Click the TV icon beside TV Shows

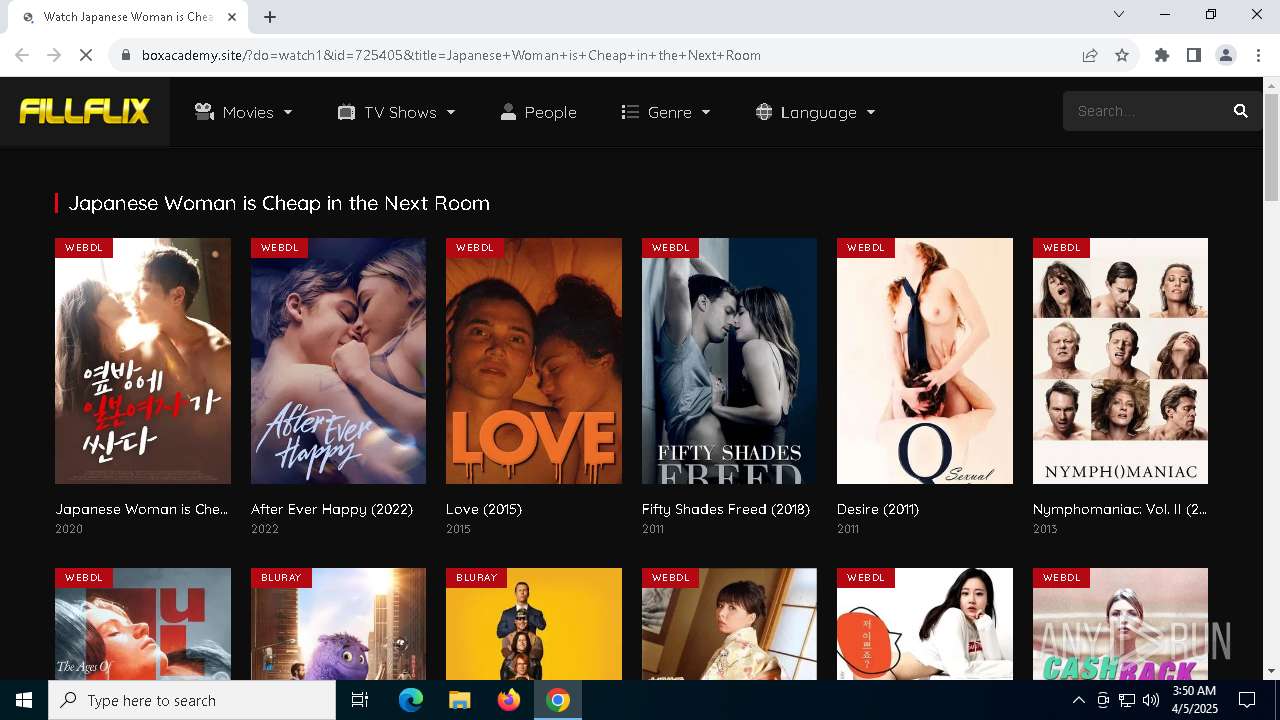[346, 112]
